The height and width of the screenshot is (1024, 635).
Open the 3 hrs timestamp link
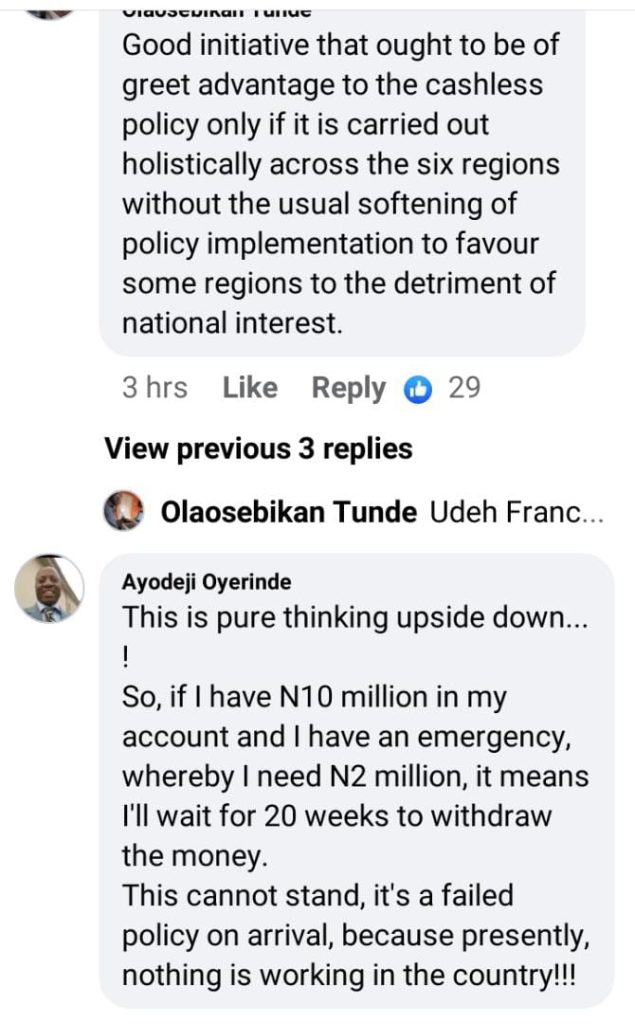154,388
